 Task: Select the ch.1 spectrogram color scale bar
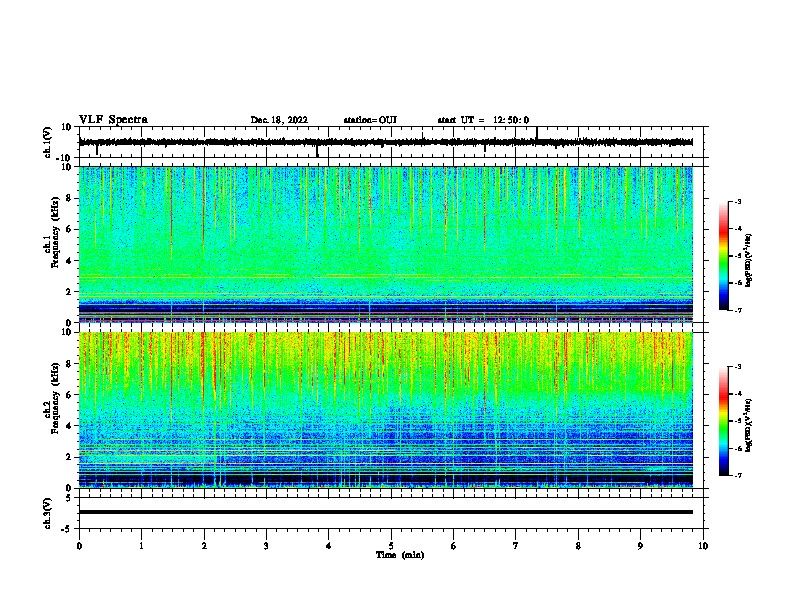click(x=724, y=256)
